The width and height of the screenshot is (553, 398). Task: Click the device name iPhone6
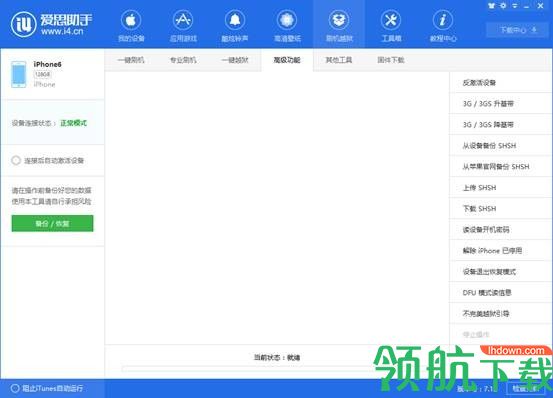47,64
